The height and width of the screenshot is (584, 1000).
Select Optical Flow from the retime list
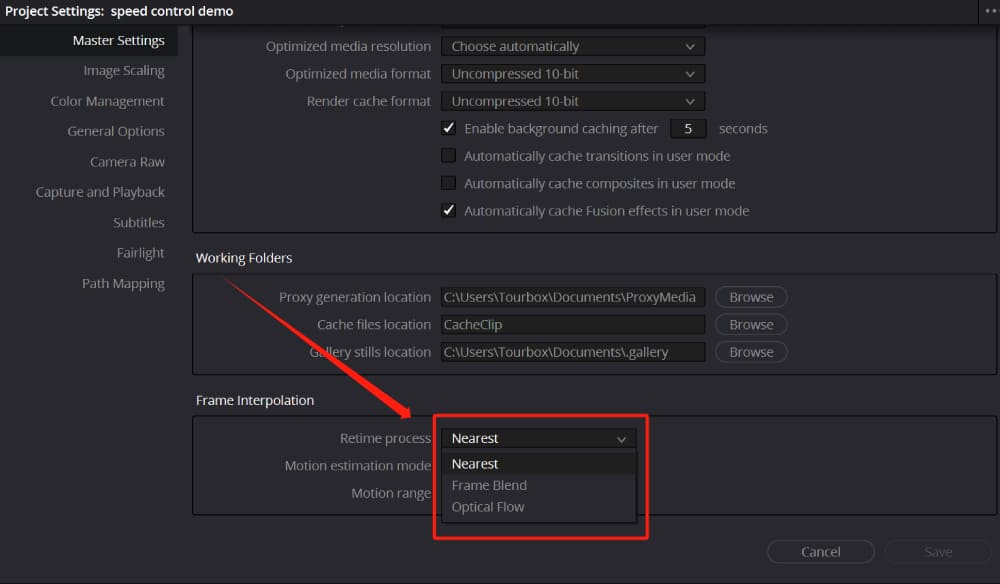click(488, 507)
